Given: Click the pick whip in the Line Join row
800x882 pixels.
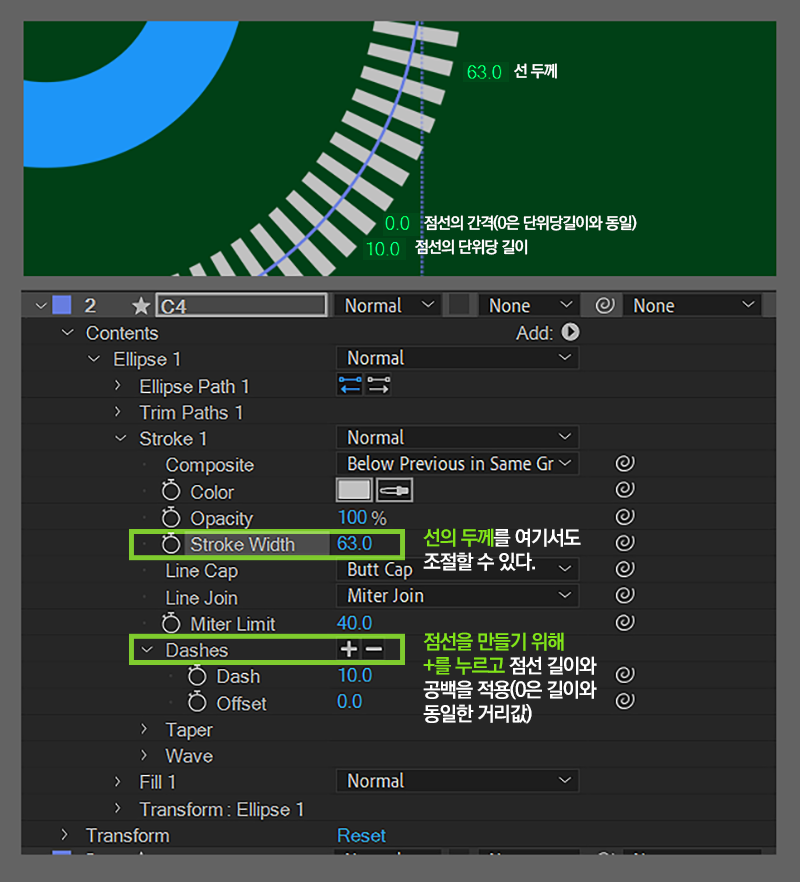Looking at the screenshot, I should 624,595.
